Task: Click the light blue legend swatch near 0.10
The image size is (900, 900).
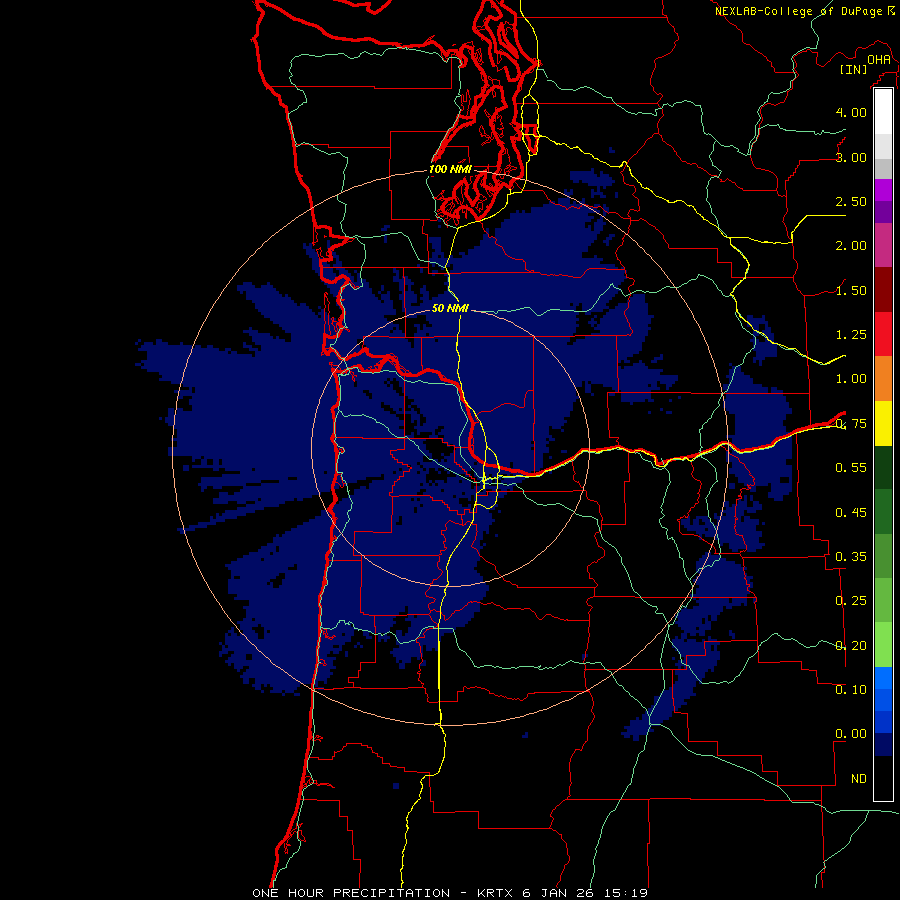Action: [883, 678]
